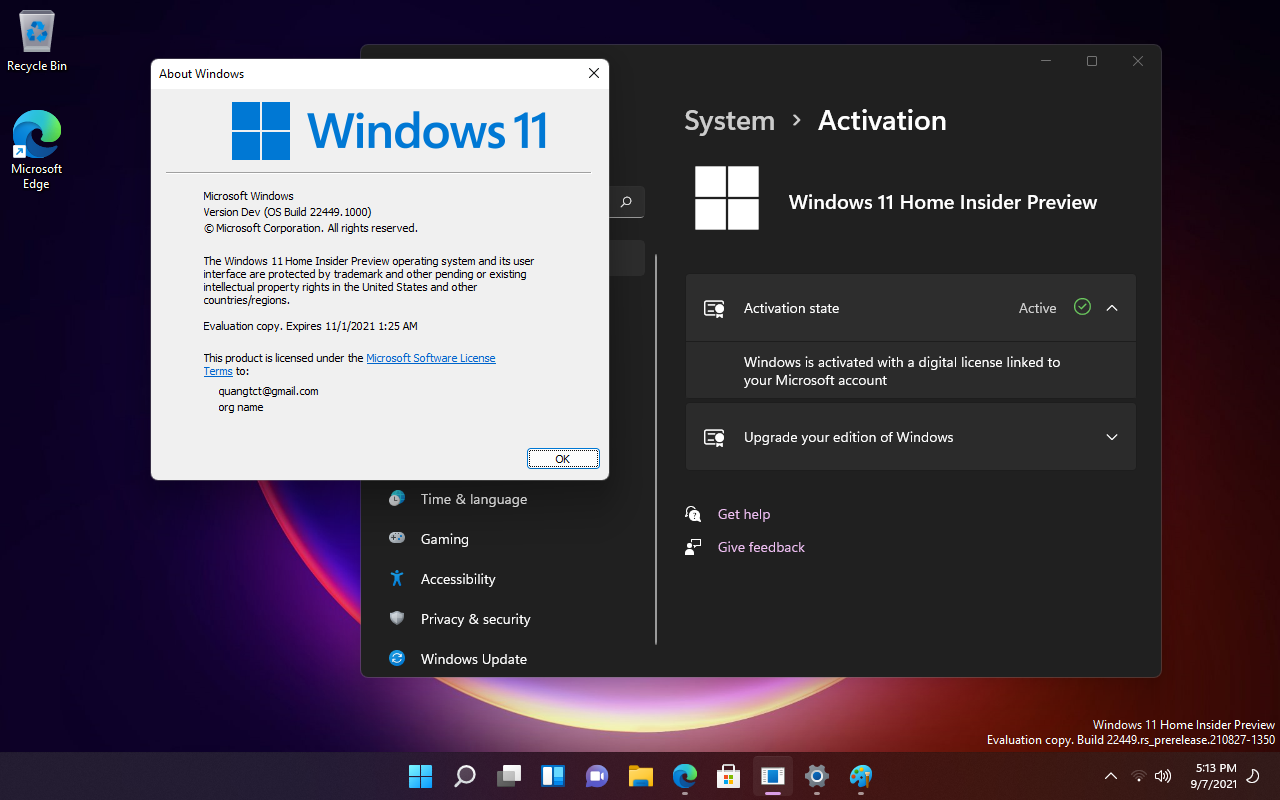Click the Windows Update sync icon
This screenshot has width=1280, height=800.
[x=397, y=658]
